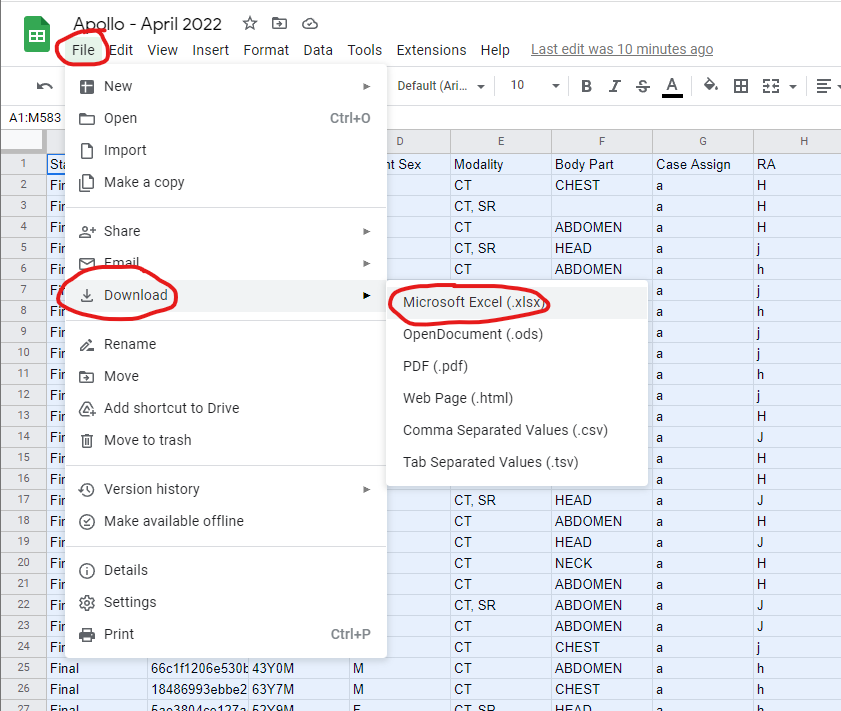The width and height of the screenshot is (841, 711).
Task: Select column E header
Action: point(501,142)
